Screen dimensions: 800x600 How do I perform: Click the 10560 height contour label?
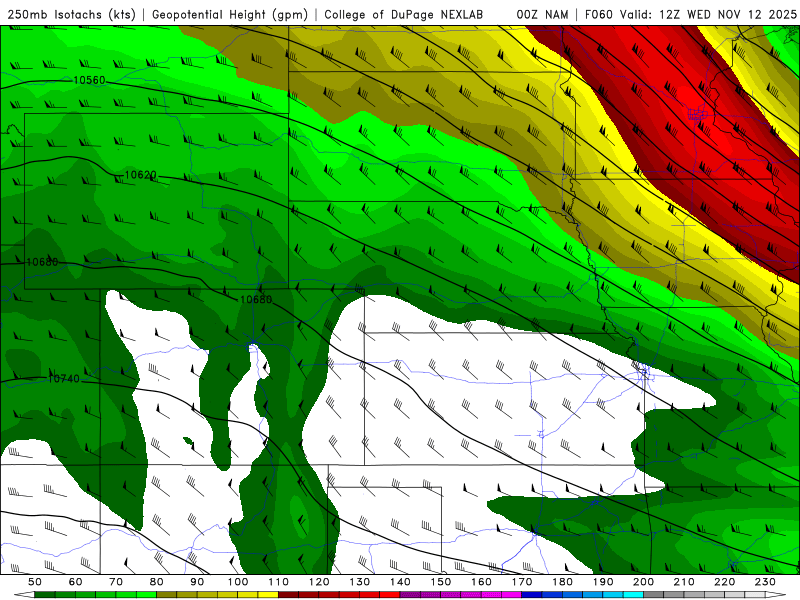pyautogui.click(x=89, y=80)
